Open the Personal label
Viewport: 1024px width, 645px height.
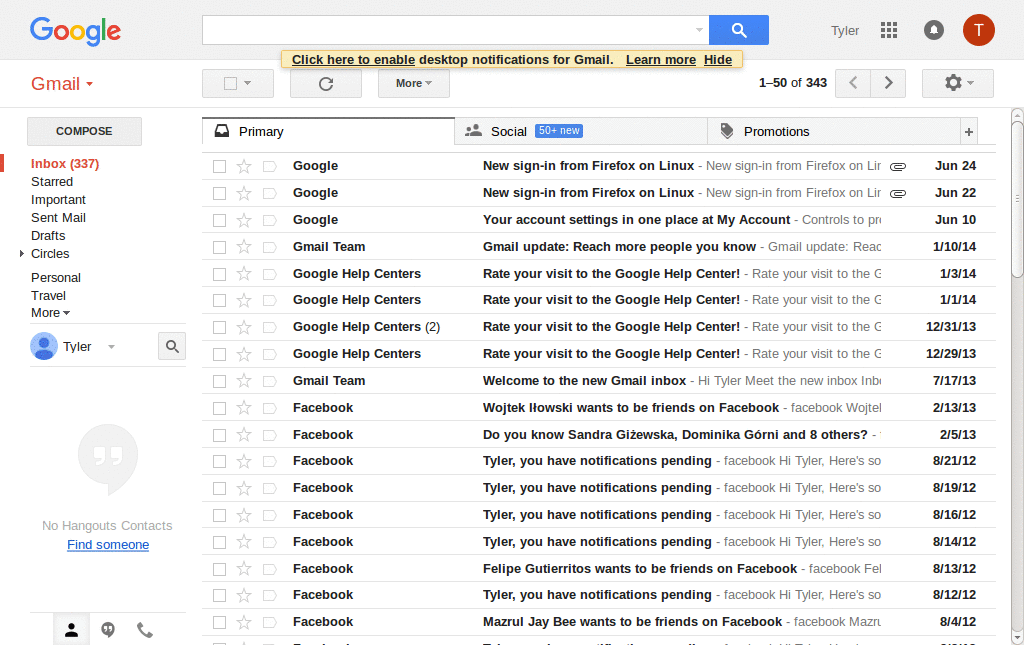coord(56,277)
